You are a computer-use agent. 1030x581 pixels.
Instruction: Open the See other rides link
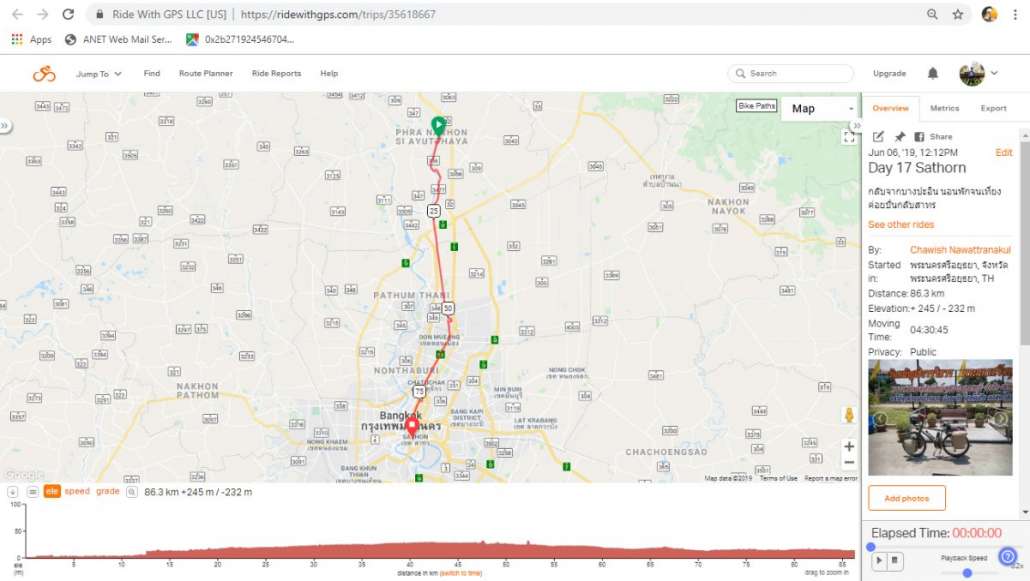[x=901, y=225]
